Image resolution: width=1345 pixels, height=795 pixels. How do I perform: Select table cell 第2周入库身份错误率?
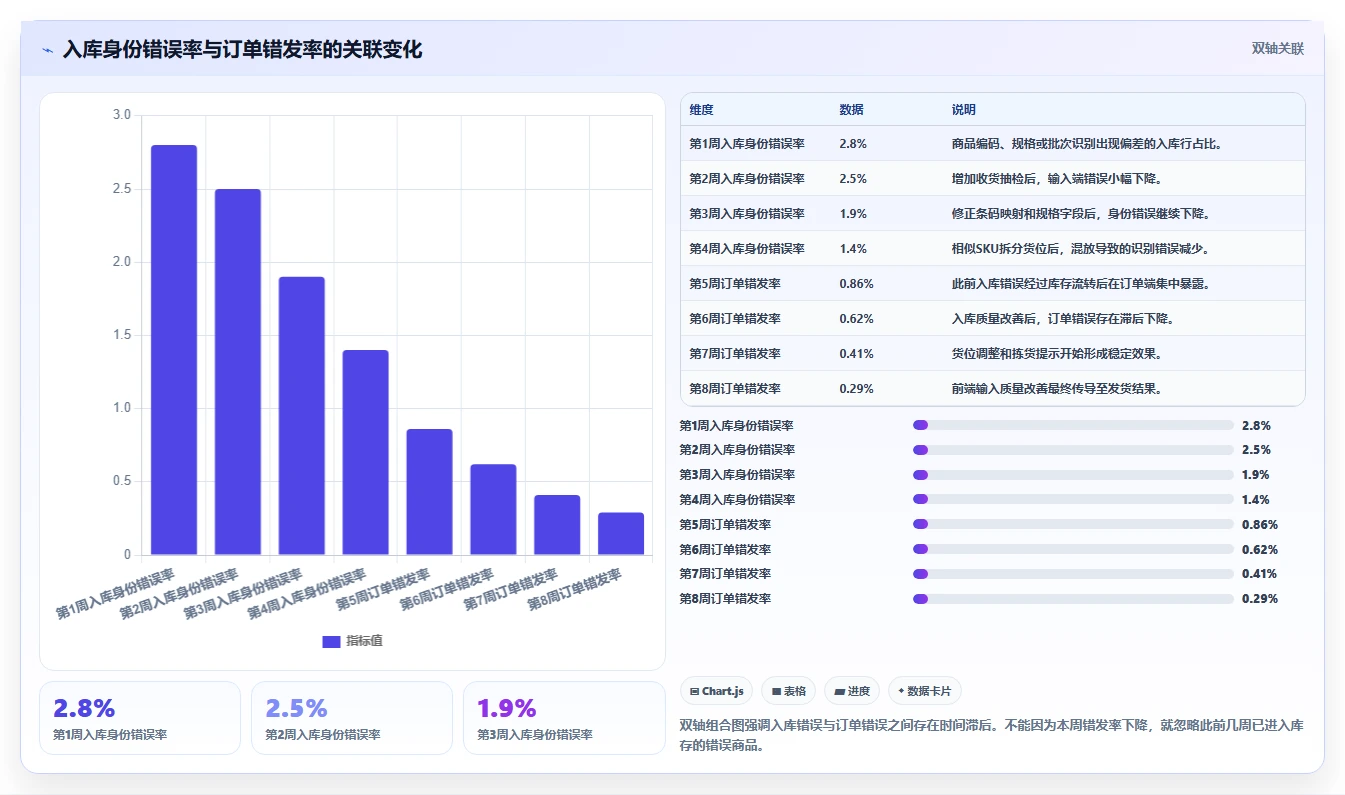(747, 179)
